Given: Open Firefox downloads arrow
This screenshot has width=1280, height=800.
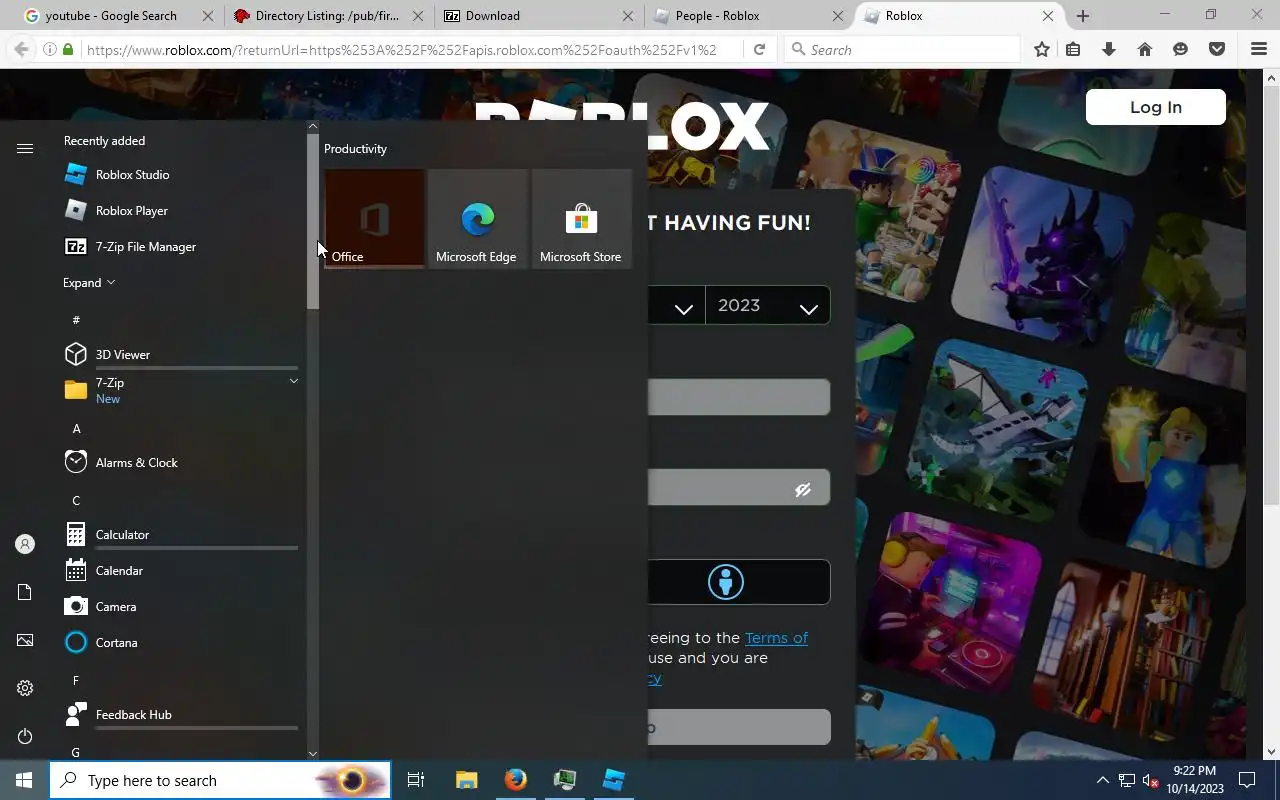Looking at the screenshot, I should point(1109,49).
